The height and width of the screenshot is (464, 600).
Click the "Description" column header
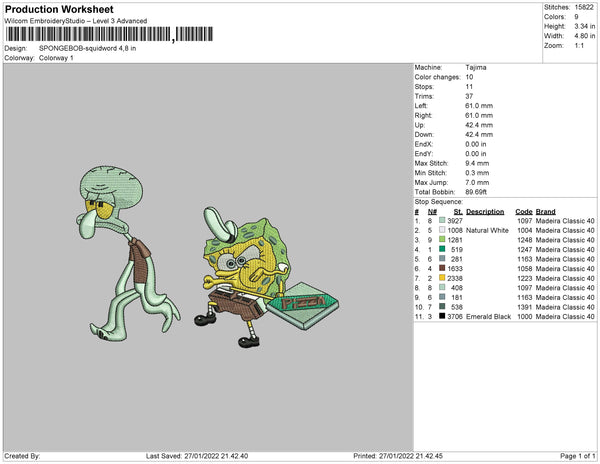(x=485, y=212)
